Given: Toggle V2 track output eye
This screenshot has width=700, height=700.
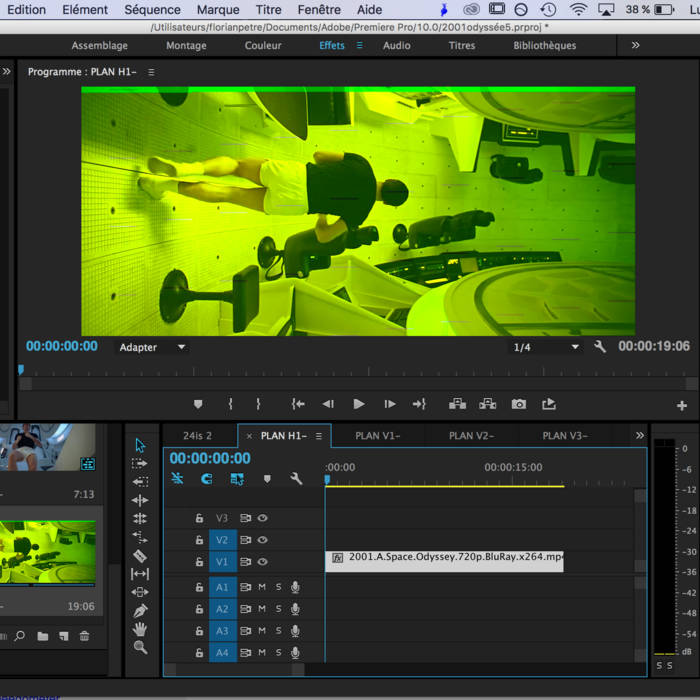Looking at the screenshot, I should (262, 540).
